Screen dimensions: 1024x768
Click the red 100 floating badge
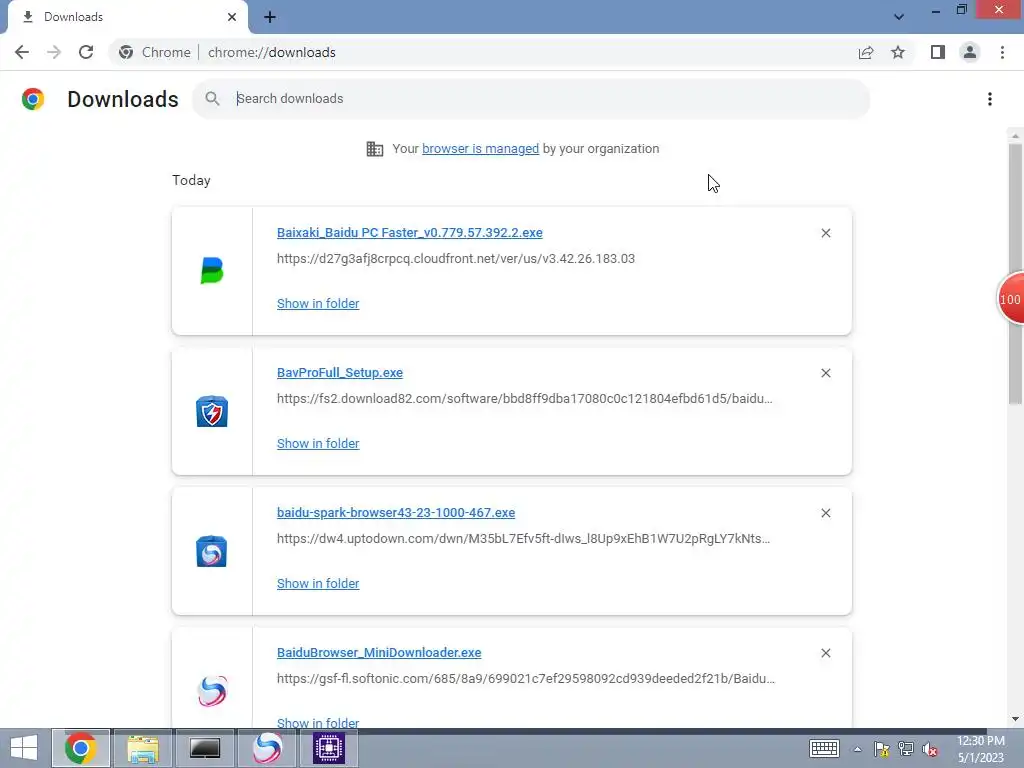(1011, 299)
